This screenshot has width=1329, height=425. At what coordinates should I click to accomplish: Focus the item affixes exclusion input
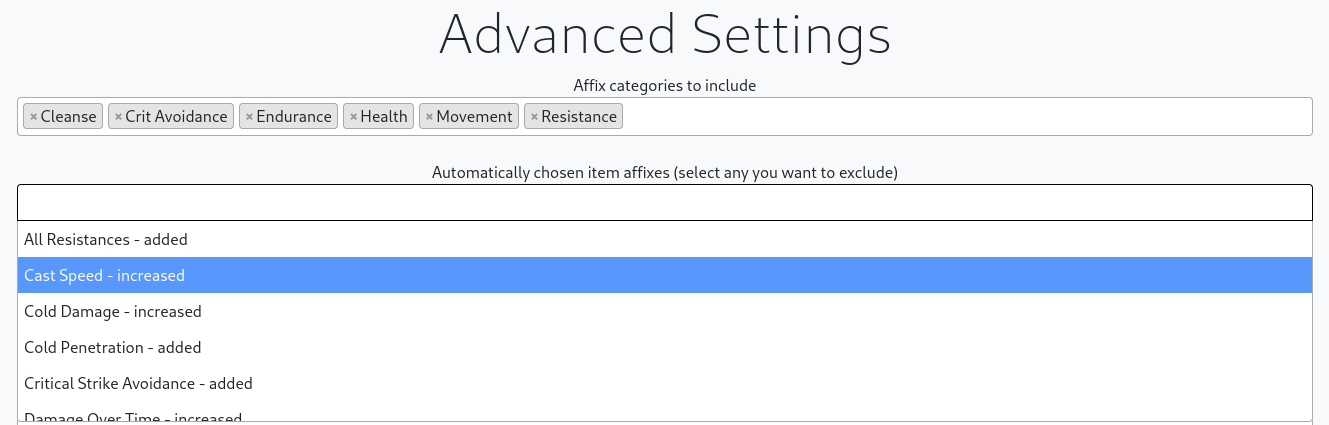[664, 203]
